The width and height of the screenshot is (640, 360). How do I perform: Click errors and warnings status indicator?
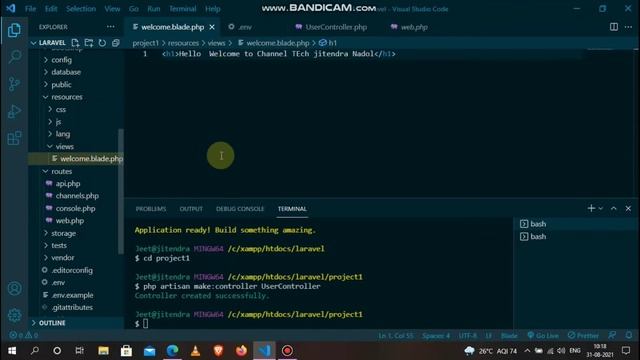(x=24, y=335)
